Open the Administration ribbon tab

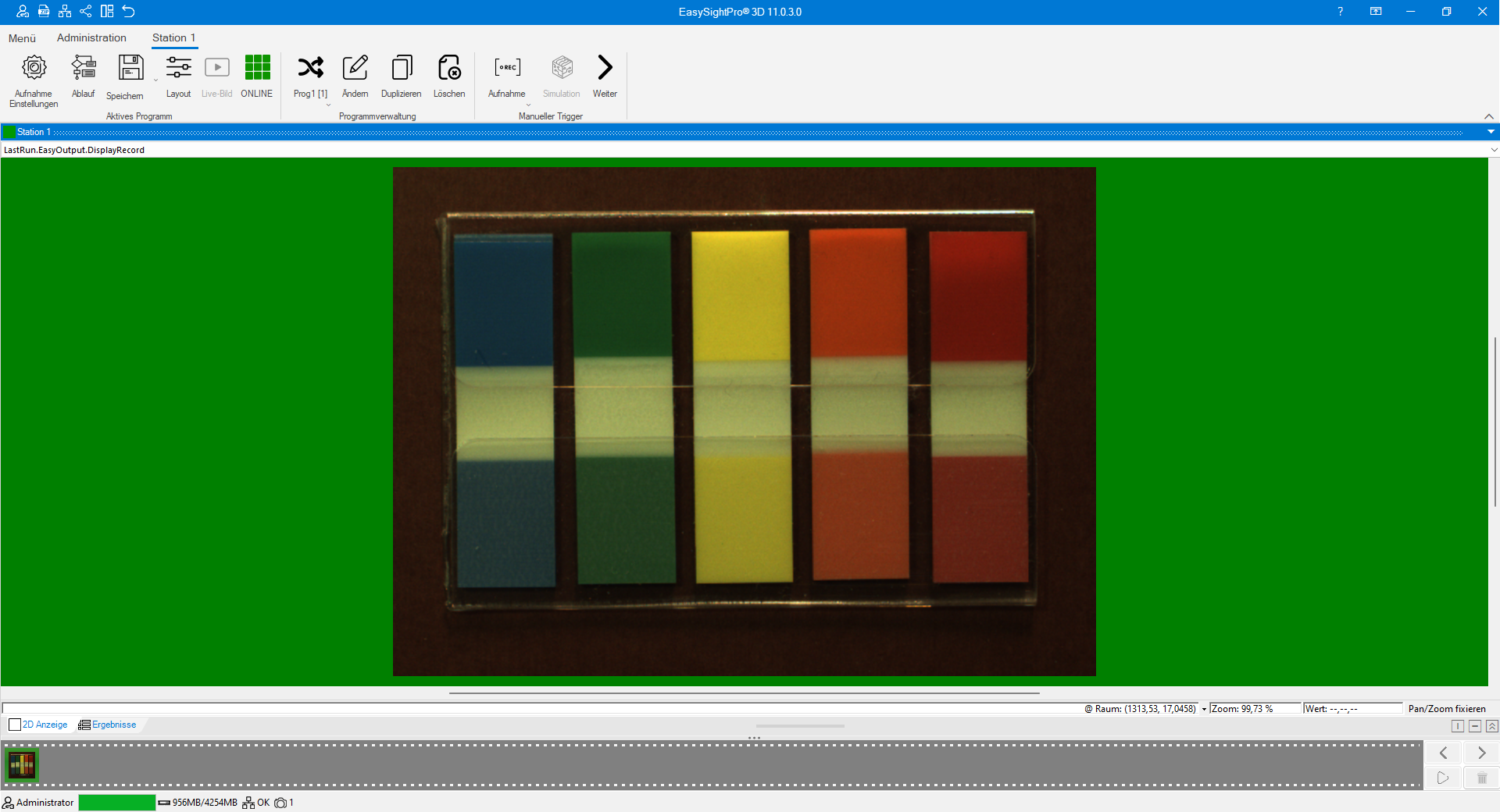pos(91,37)
